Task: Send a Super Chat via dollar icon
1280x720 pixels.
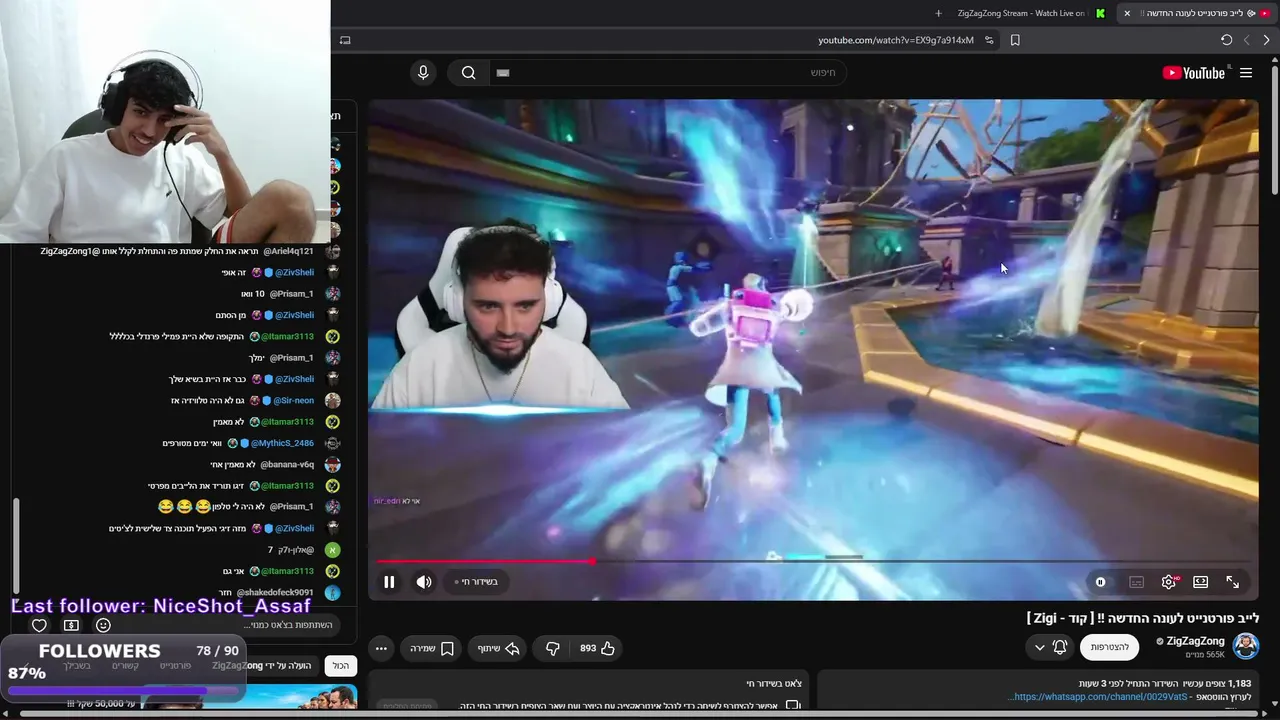Action: pos(71,625)
